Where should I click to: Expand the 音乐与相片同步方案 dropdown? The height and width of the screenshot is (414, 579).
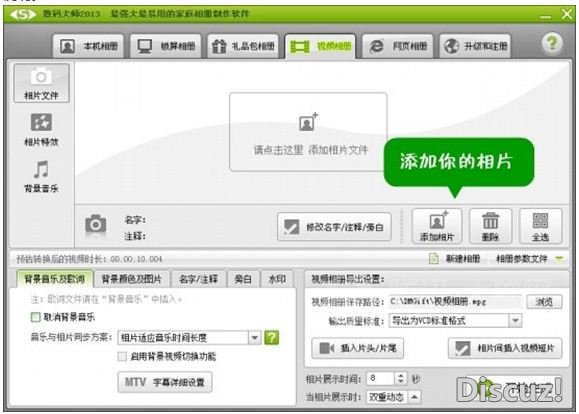(x=254, y=338)
